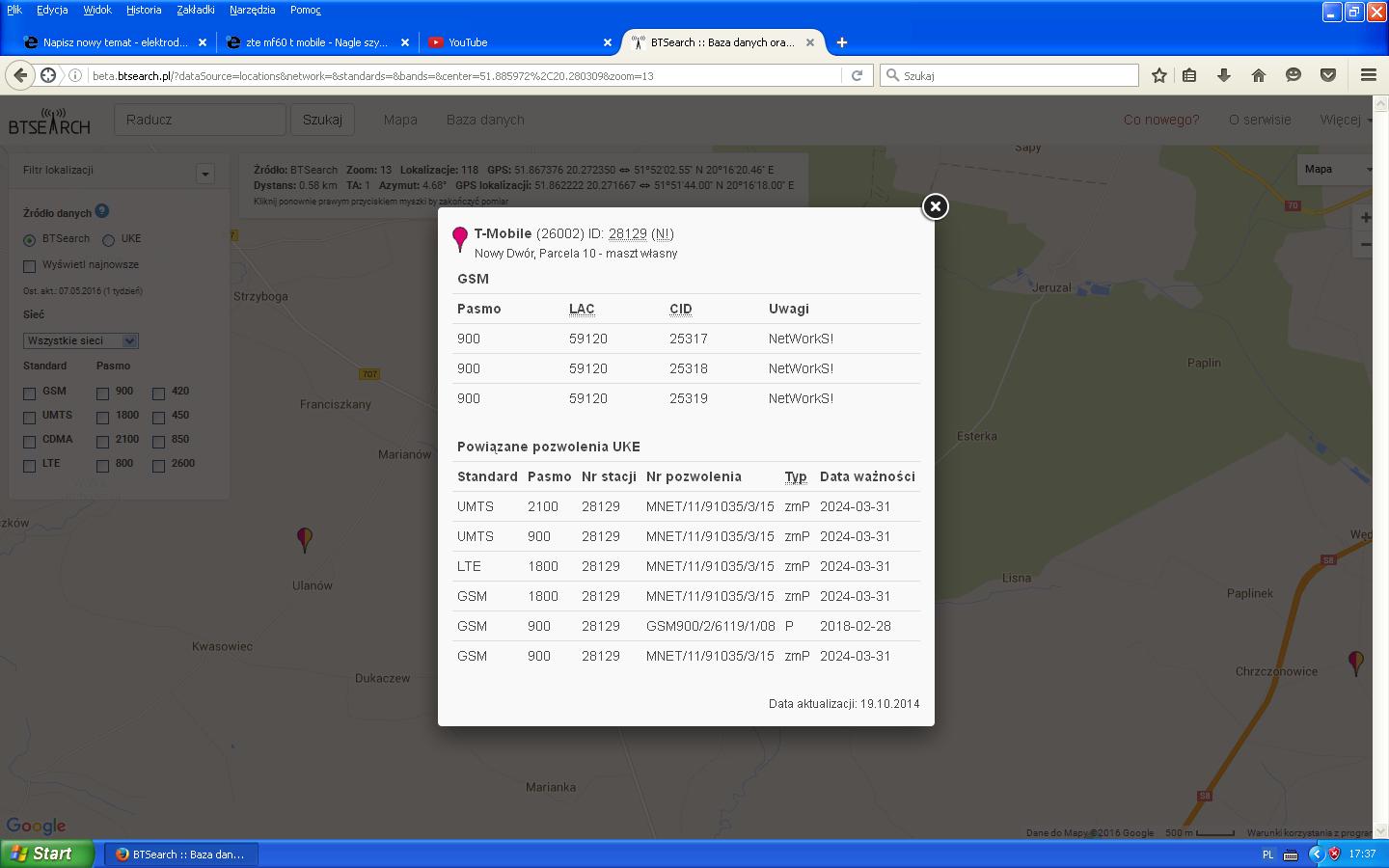Image resolution: width=1389 pixels, height=868 pixels.
Task: Close the 'zte mf60 t mobile' tab
Action: 405,42
